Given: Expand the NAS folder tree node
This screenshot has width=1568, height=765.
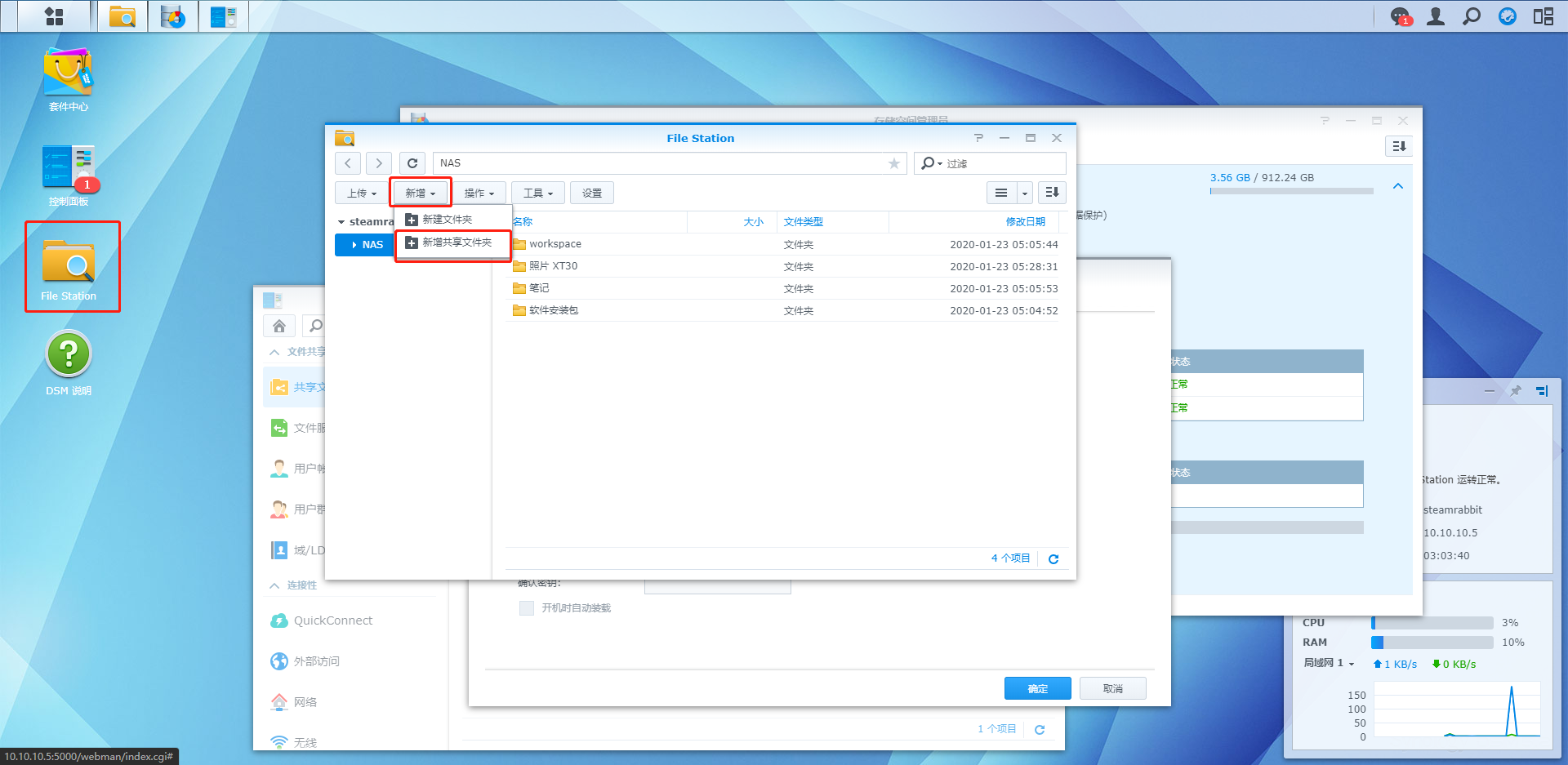Looking at the screenshot, I should 354,245.
